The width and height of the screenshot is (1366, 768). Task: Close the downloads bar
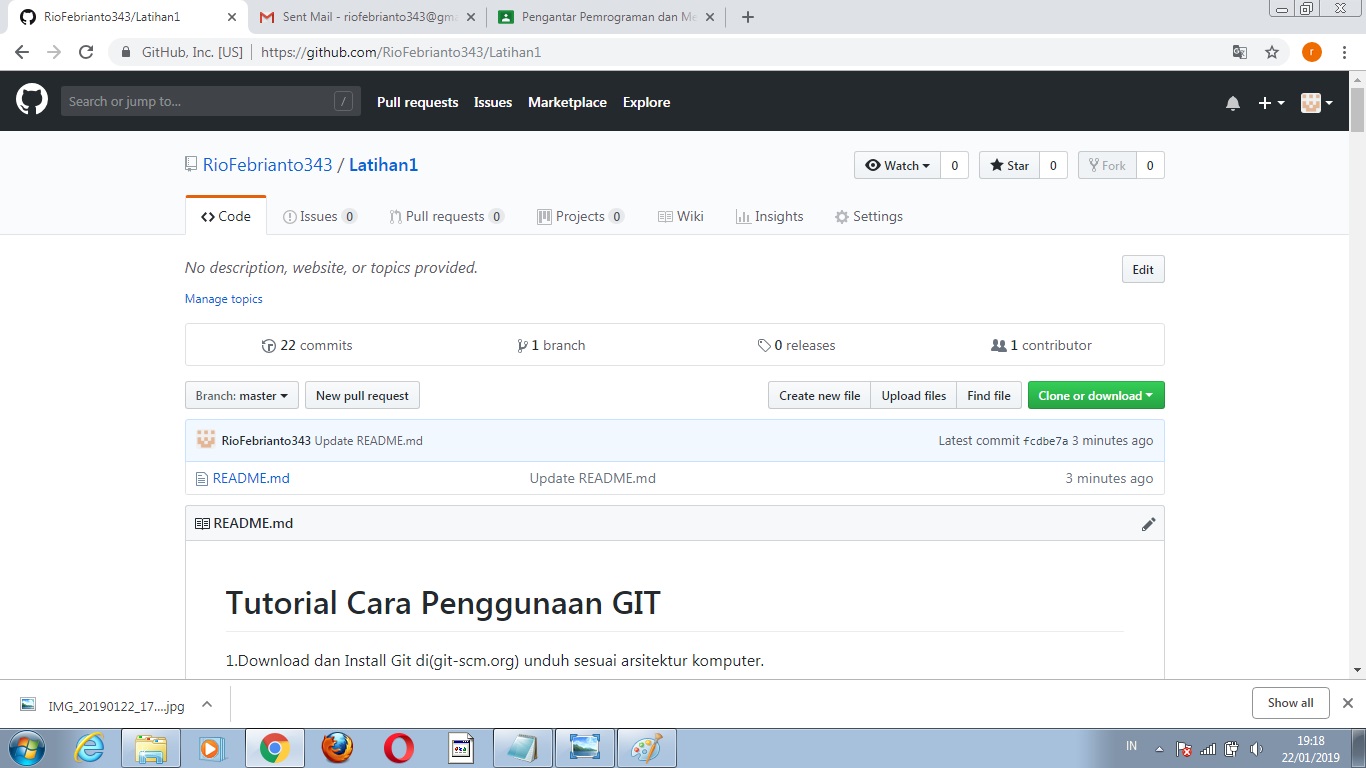pyautogui.click(x=1347, y=703)
